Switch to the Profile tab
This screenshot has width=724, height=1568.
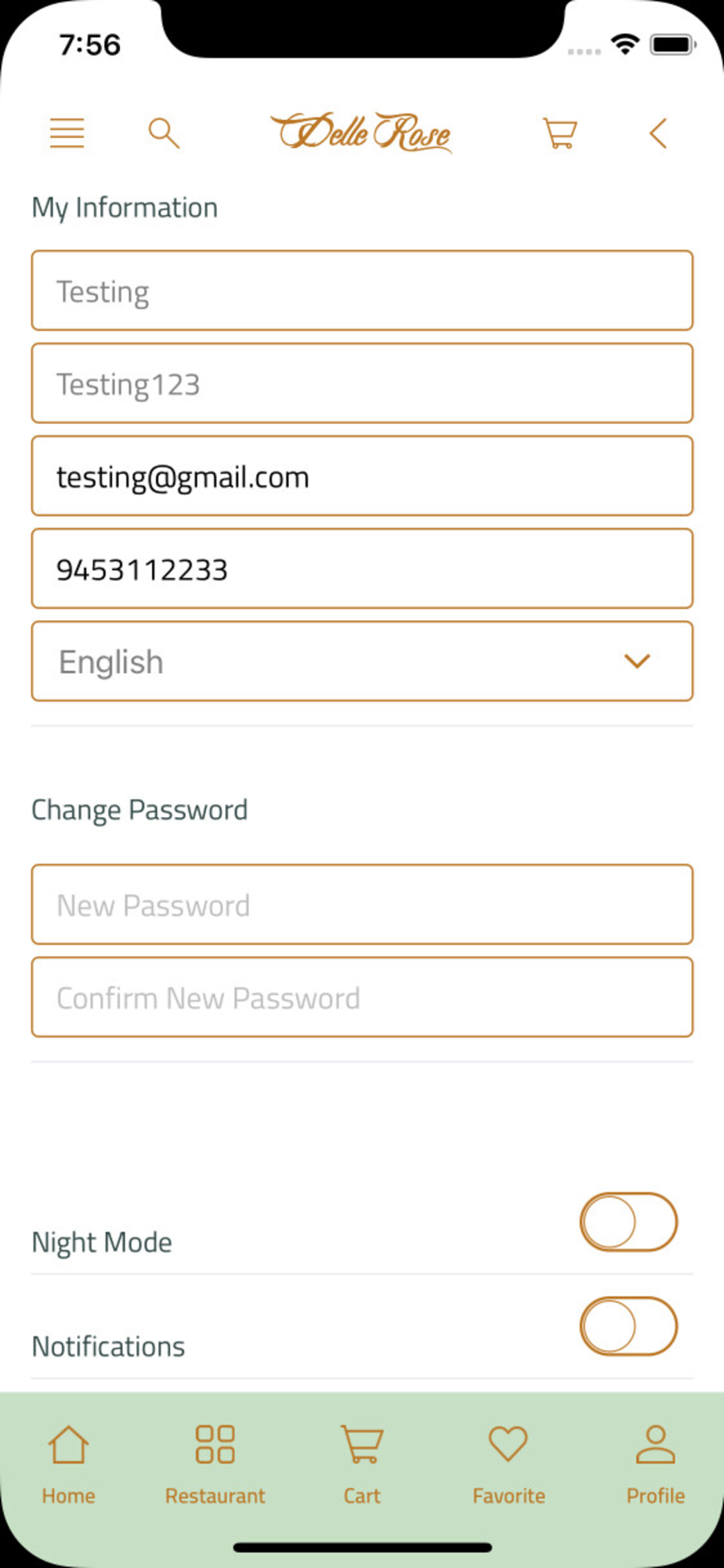[x=655, y=1465]
